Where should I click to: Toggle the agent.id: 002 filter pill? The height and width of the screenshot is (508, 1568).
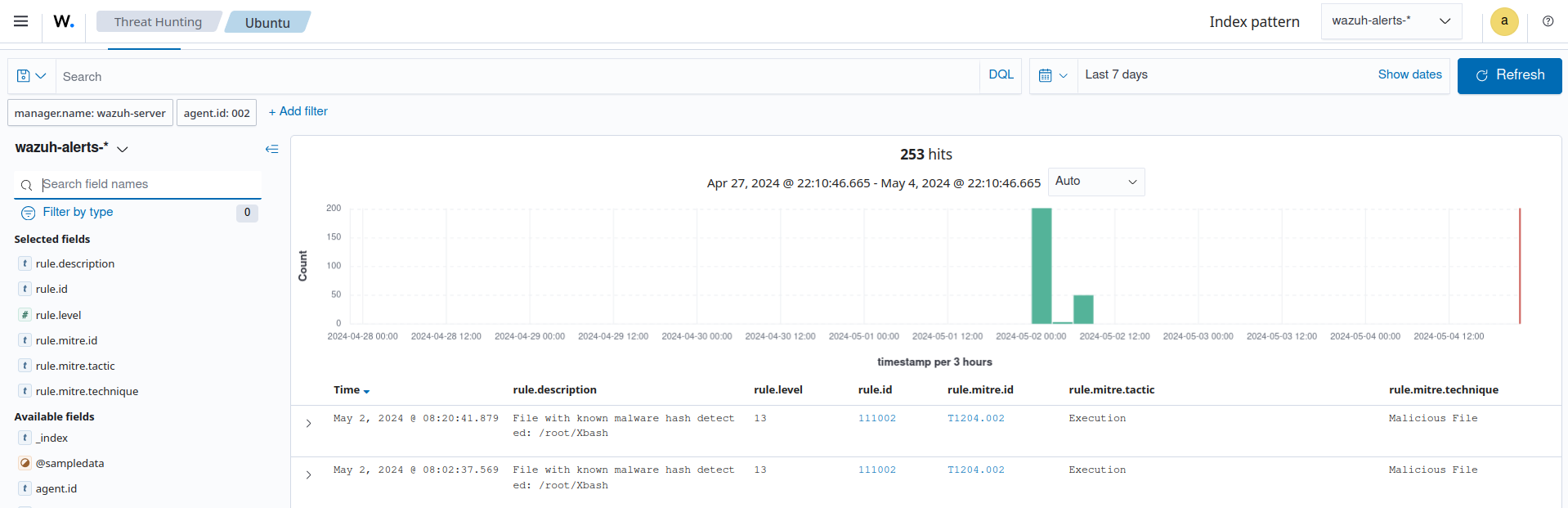coord(217,113)
